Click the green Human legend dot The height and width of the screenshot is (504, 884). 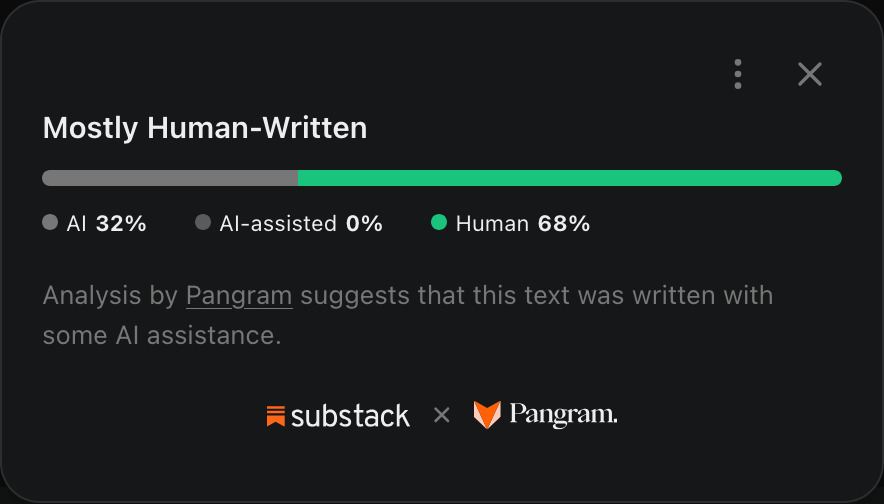point(439,222)
